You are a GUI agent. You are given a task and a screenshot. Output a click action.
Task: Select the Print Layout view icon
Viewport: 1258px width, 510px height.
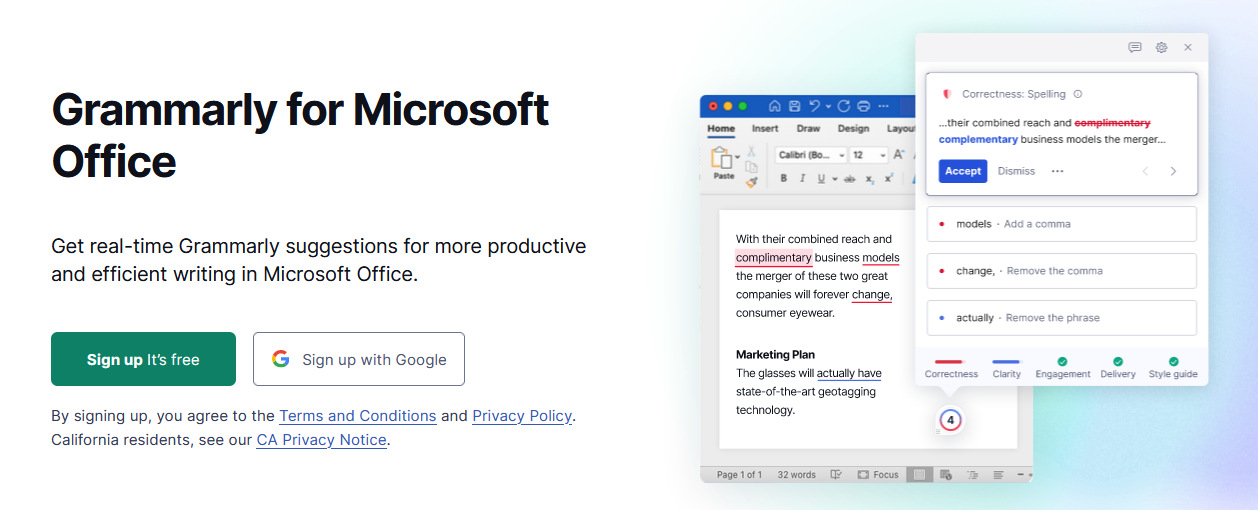[920, 475]
